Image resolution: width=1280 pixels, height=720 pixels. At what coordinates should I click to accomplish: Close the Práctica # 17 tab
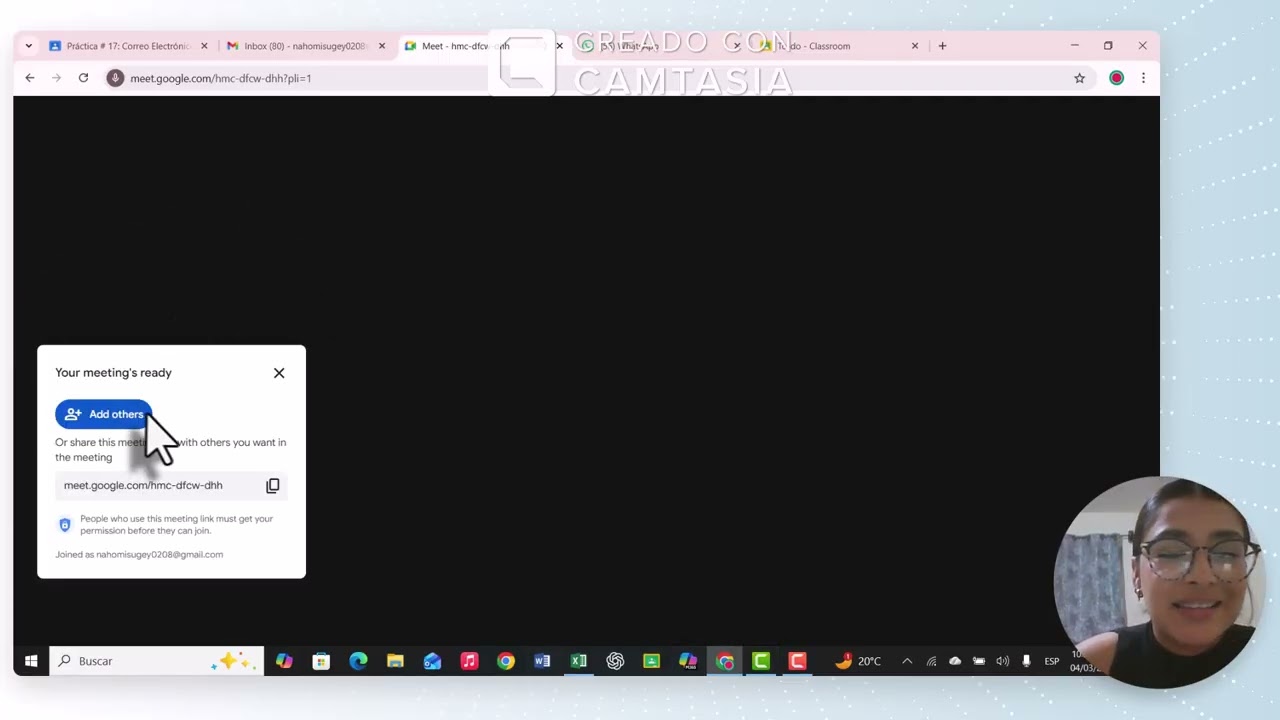204,46
